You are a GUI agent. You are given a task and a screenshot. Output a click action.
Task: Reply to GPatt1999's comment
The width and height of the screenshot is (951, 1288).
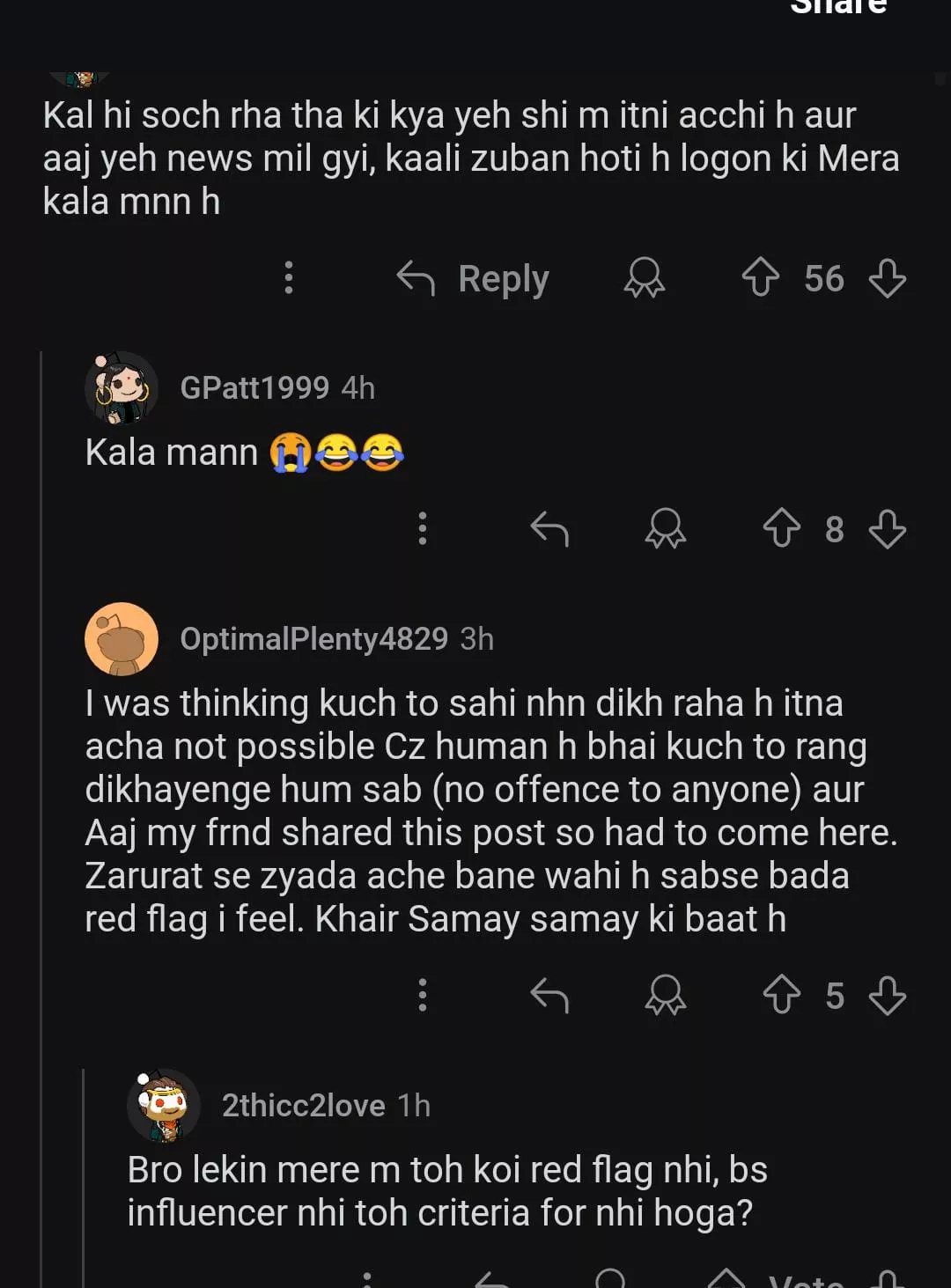(x=549, y=529)
